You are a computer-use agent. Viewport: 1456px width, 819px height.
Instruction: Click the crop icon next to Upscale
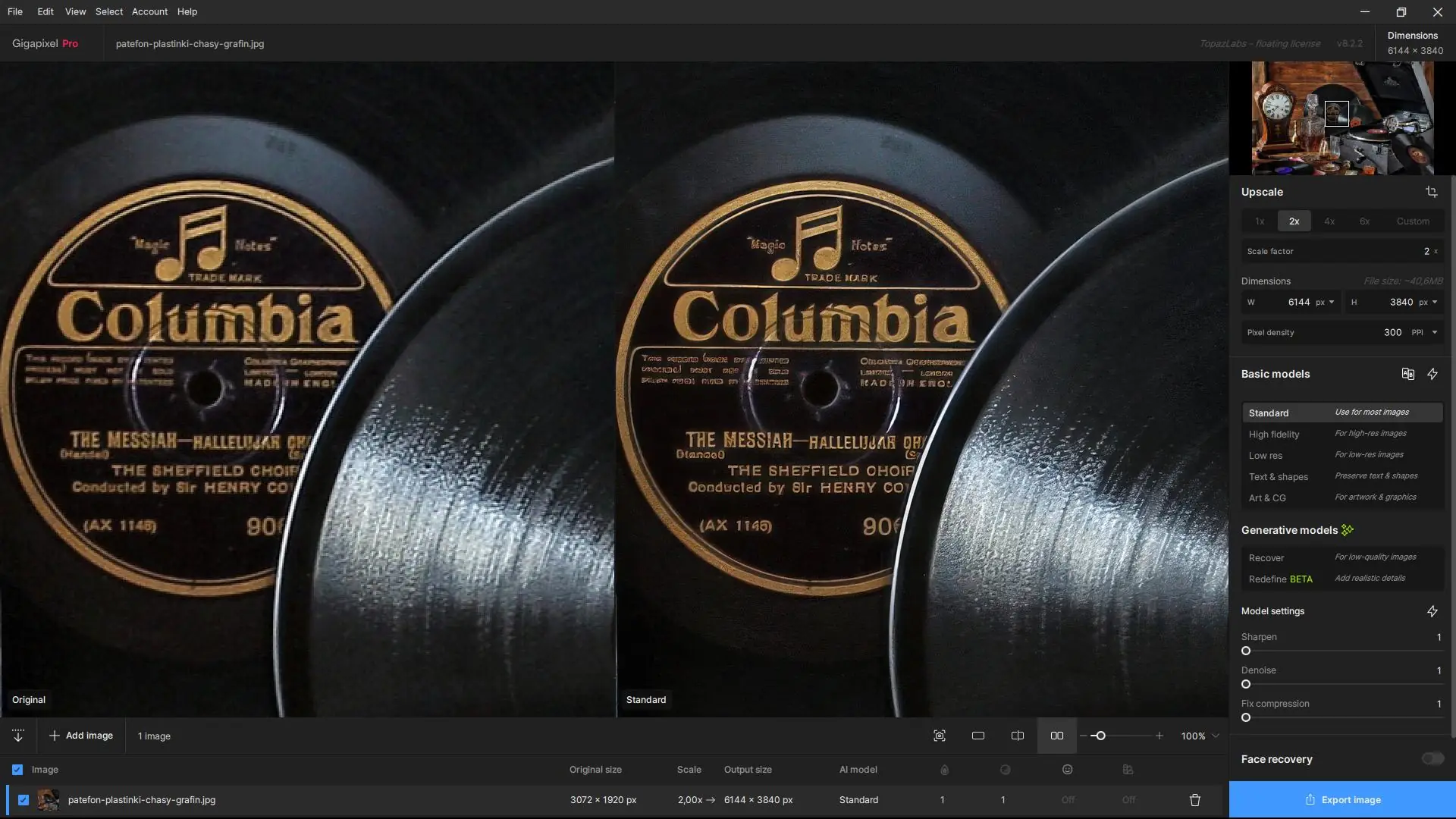coord(1431,192)
